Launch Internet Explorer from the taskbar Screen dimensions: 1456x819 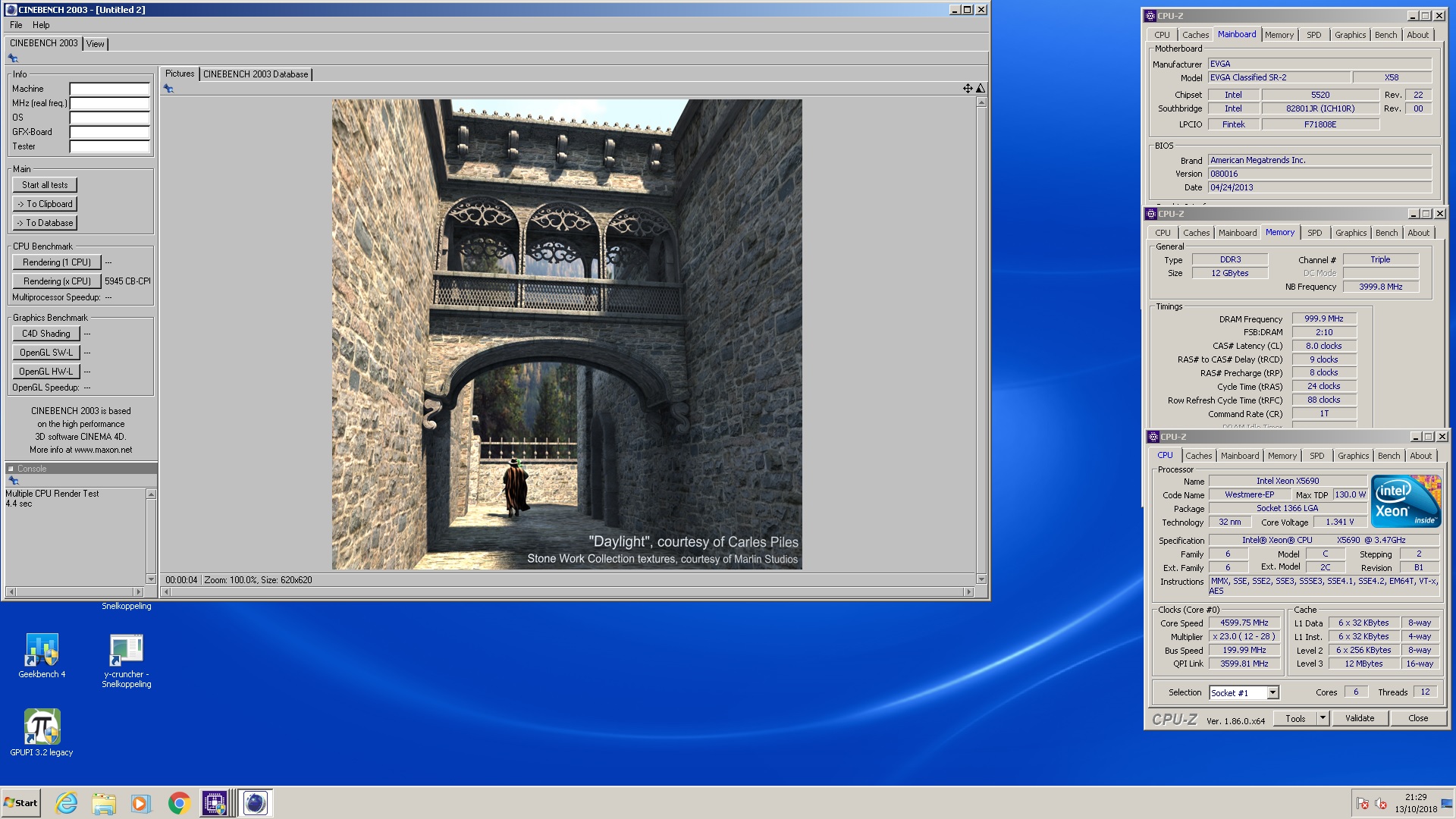[x=67, y=803]
